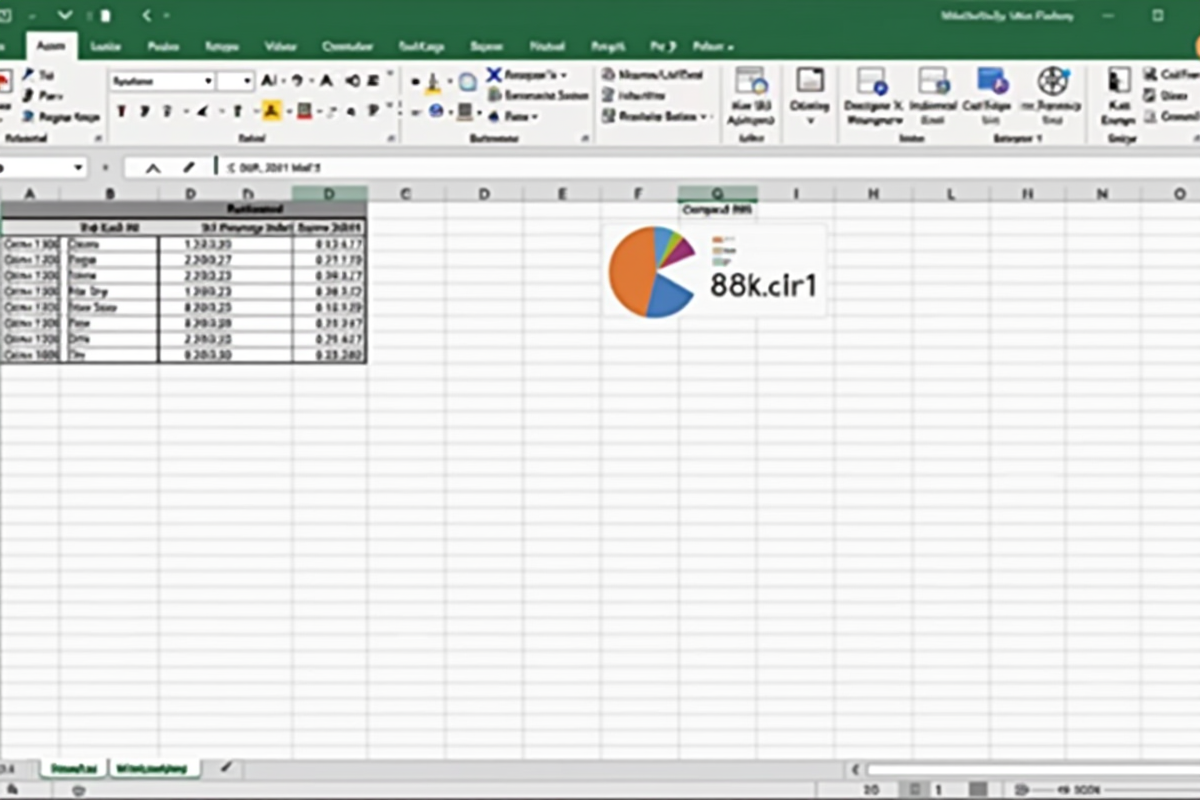This screenshot has width=1200, height=800.
Task: Open the font name dropdown arrow
Action: coord(208,81)
